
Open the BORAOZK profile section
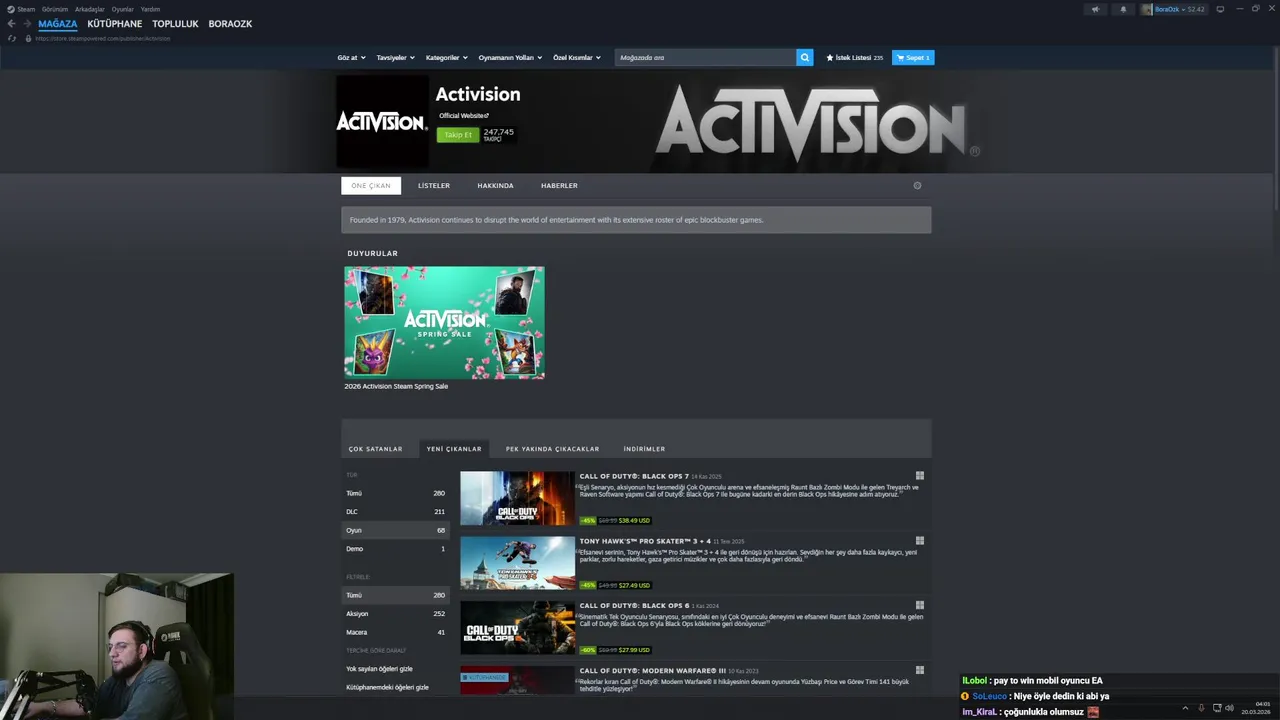[x=230, y=24]
